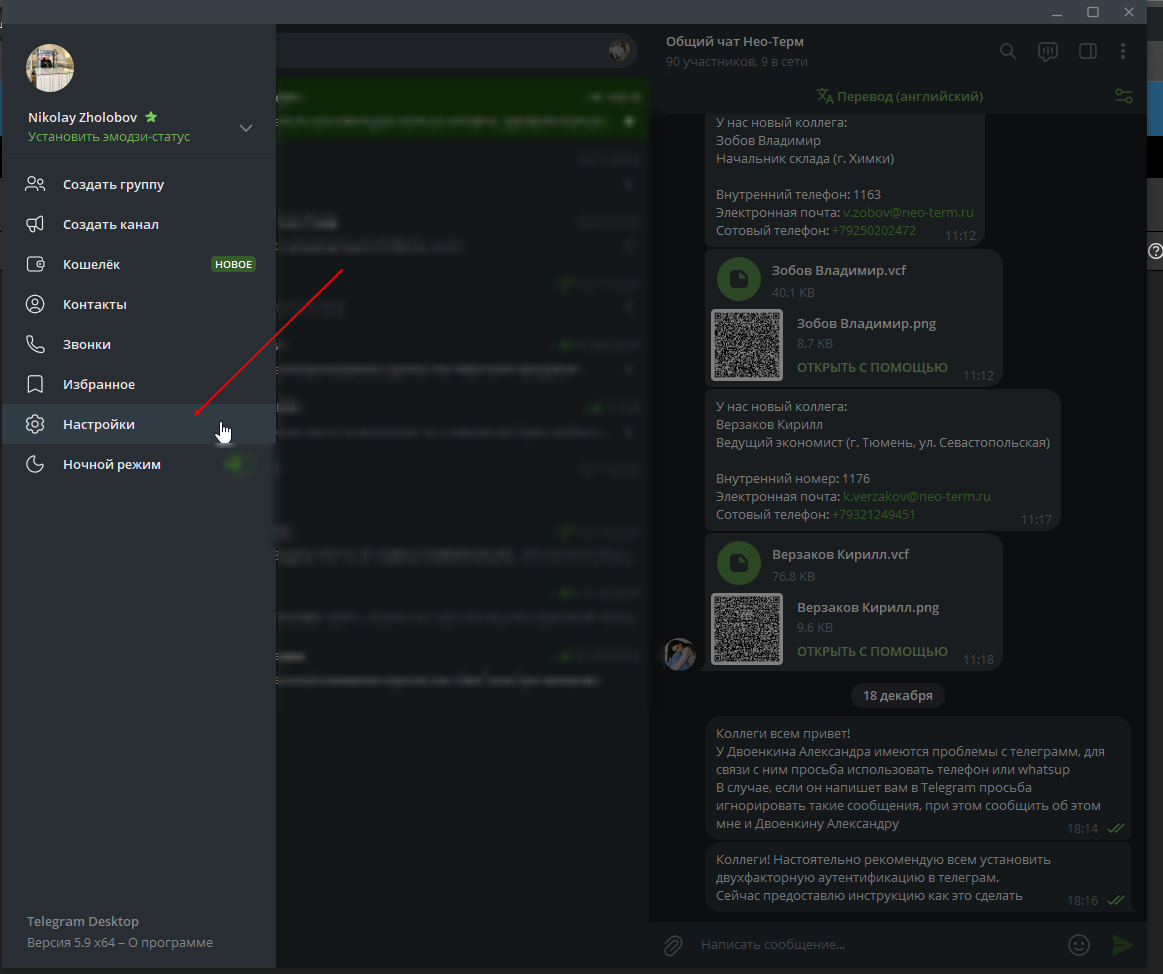The width and height of the screenshot is (1163, 974).
Task: Open the Верзаков Кирилл.png QR code thumbnail
Action: [x=747, y=629]
